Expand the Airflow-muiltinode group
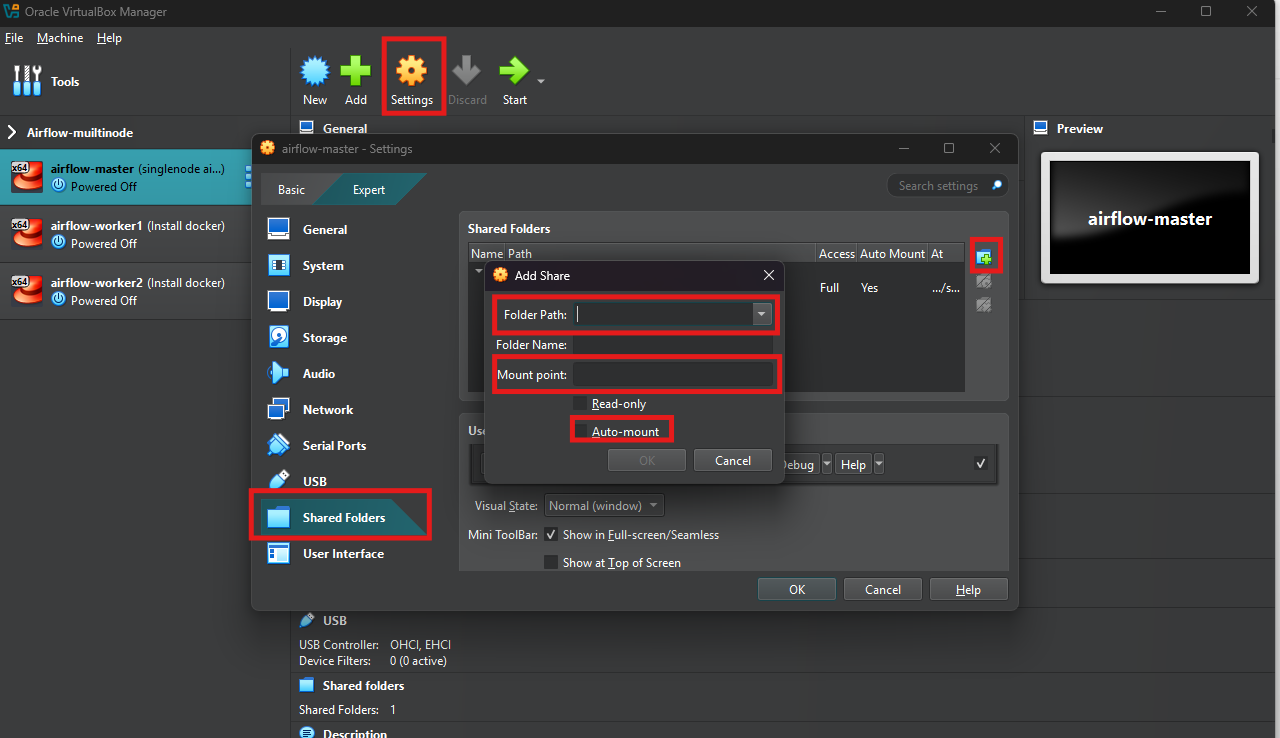 pyautogui.click(x=13, y=132)
